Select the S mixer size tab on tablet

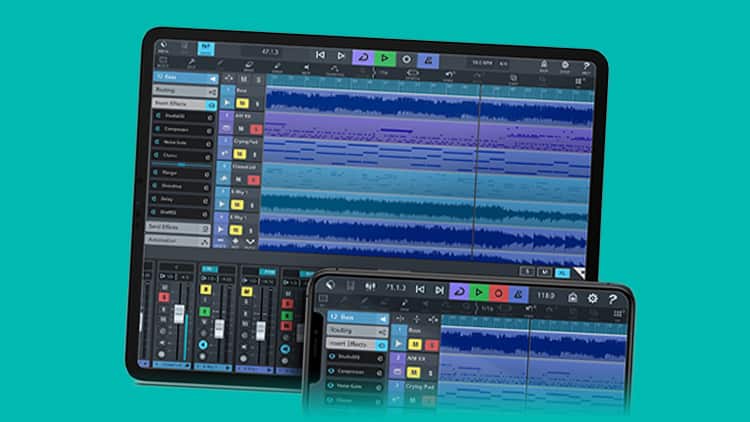tap(527, 272)
